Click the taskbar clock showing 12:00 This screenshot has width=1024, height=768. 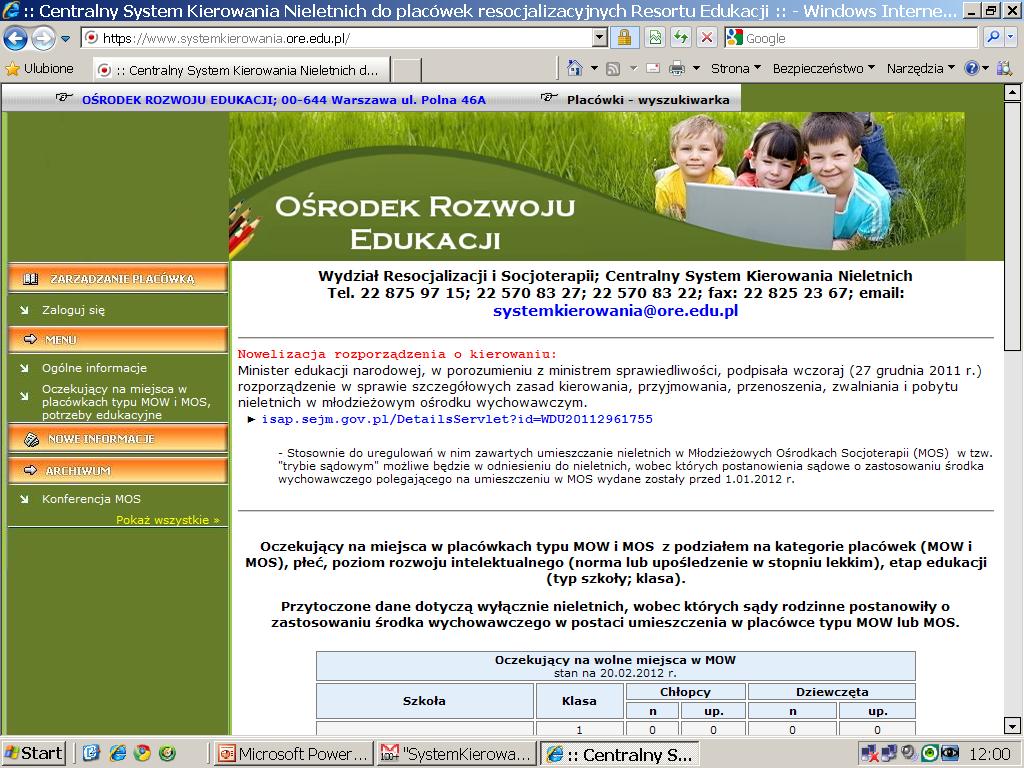[x=990, y=754]
